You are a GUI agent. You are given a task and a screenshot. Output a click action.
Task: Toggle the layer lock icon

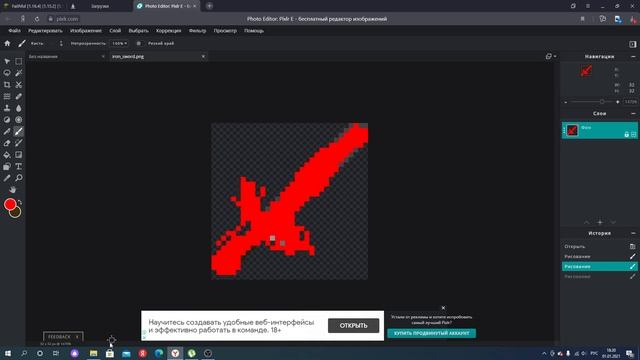point(627,134)
